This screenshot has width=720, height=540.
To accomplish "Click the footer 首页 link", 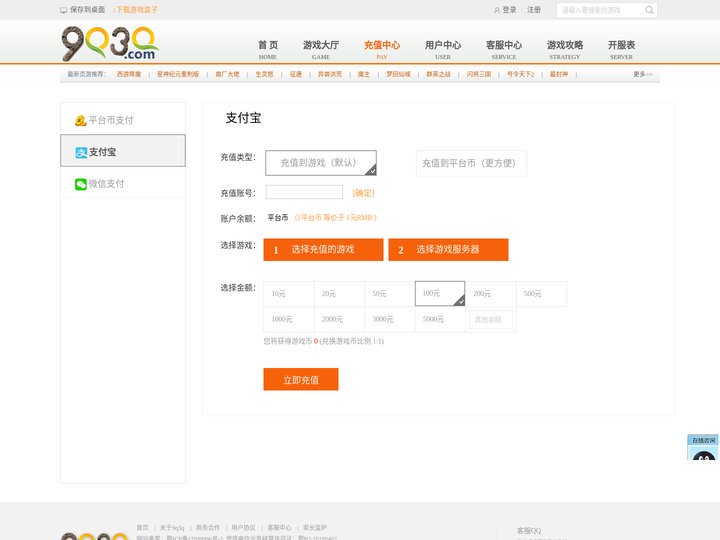I will click(x=142, y=528).
